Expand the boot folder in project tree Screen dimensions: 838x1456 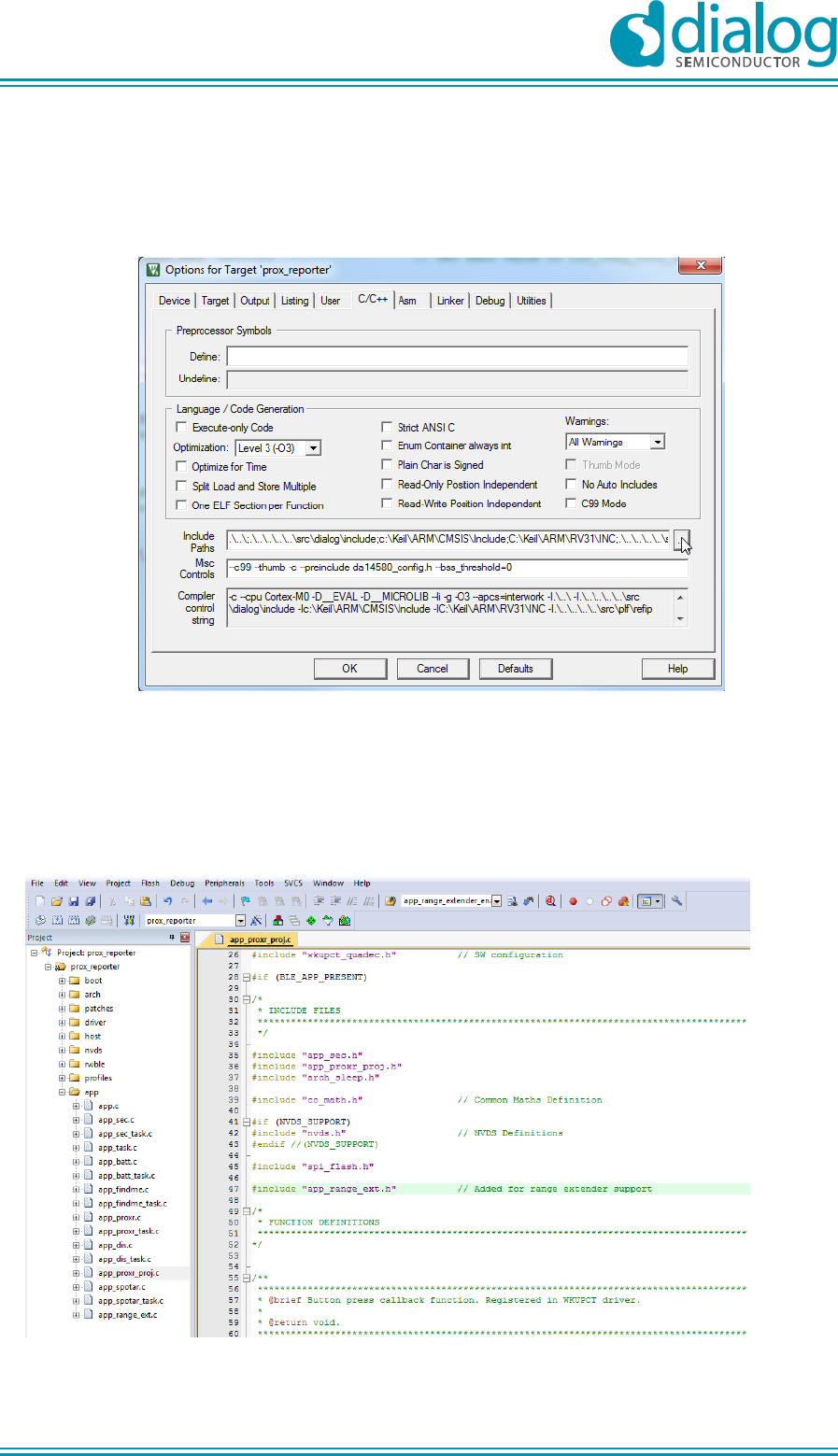click(63, 981)
